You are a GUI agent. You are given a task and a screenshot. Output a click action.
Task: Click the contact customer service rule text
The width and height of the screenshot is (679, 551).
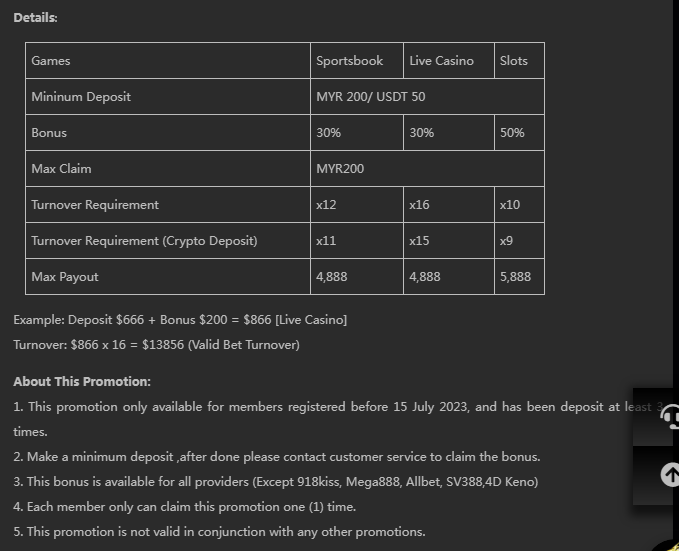point(277,457)
